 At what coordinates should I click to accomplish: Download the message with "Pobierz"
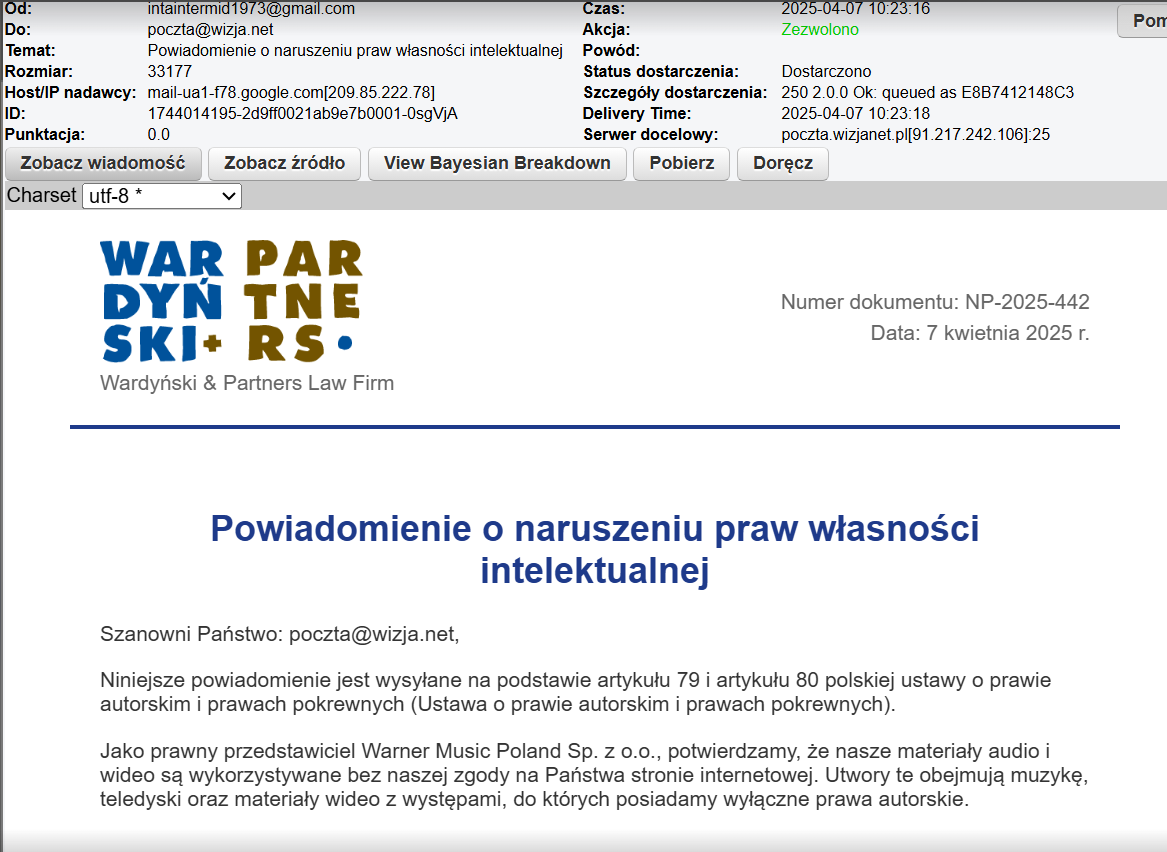coord(681,163)
